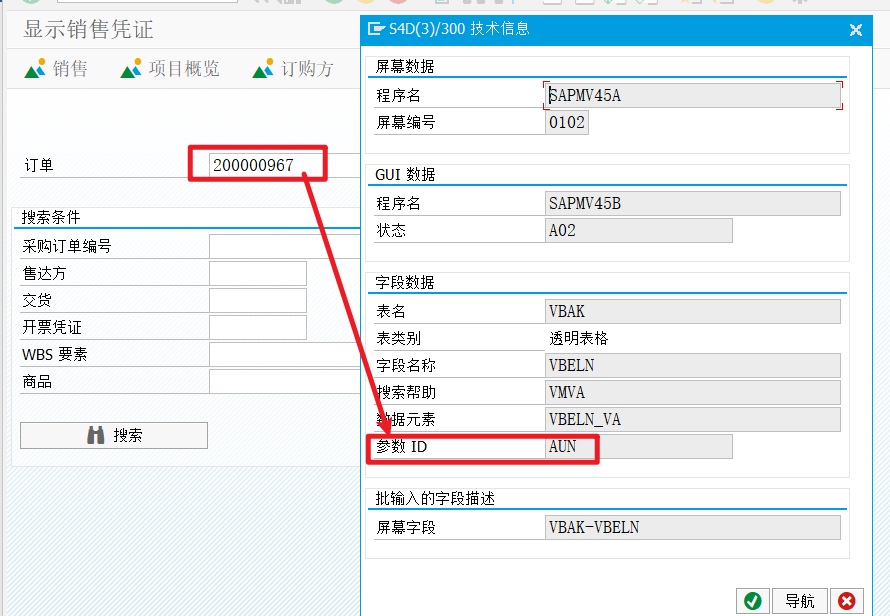Click the 参数 ID field AUN
The height and width of the screenshot is (616, 890).
(639, 447)
